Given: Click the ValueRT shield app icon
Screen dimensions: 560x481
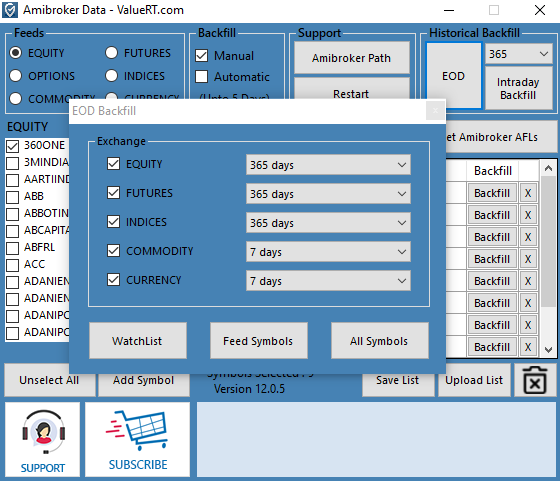Looking at the screenshot, I should [x=10, y=10].
